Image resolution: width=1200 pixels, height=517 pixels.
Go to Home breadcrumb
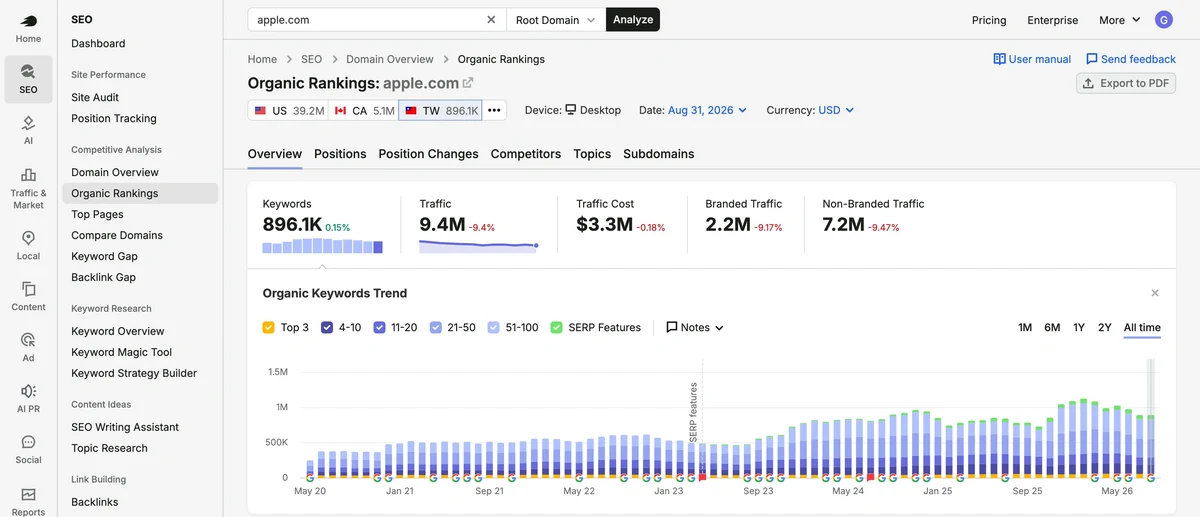pos(262,59)
